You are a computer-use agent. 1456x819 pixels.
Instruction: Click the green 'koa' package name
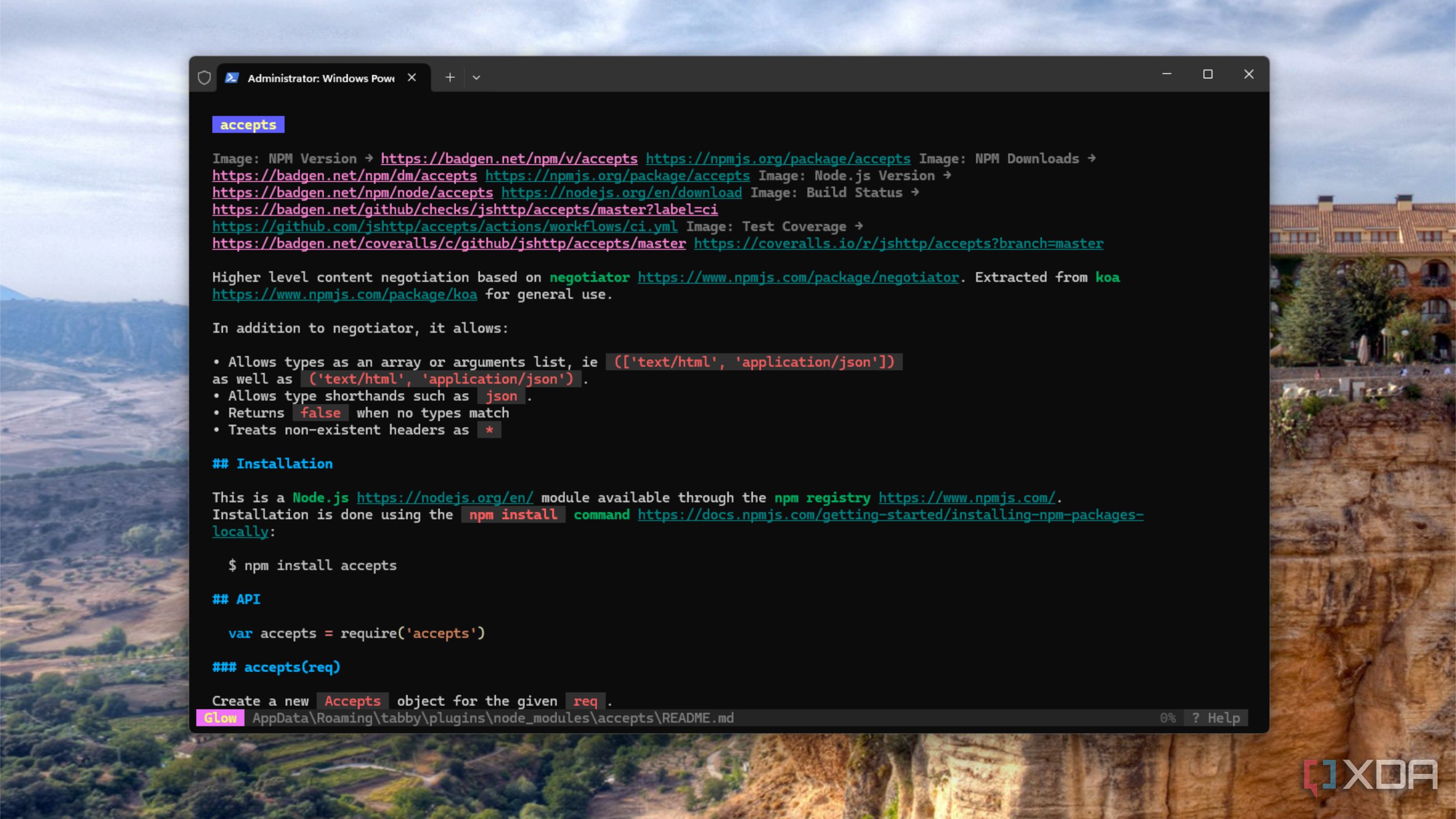coord(1107,277)
